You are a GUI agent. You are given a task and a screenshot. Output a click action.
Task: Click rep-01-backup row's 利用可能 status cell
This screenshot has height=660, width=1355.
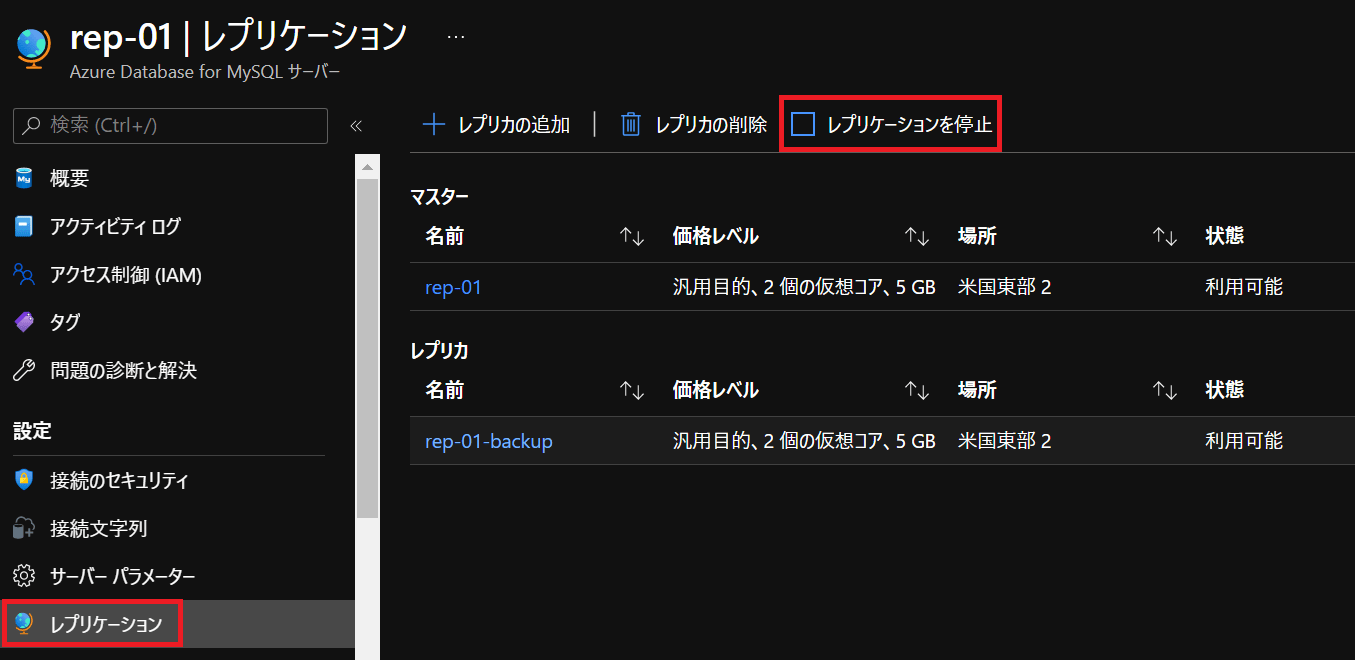click(1244, 441)
